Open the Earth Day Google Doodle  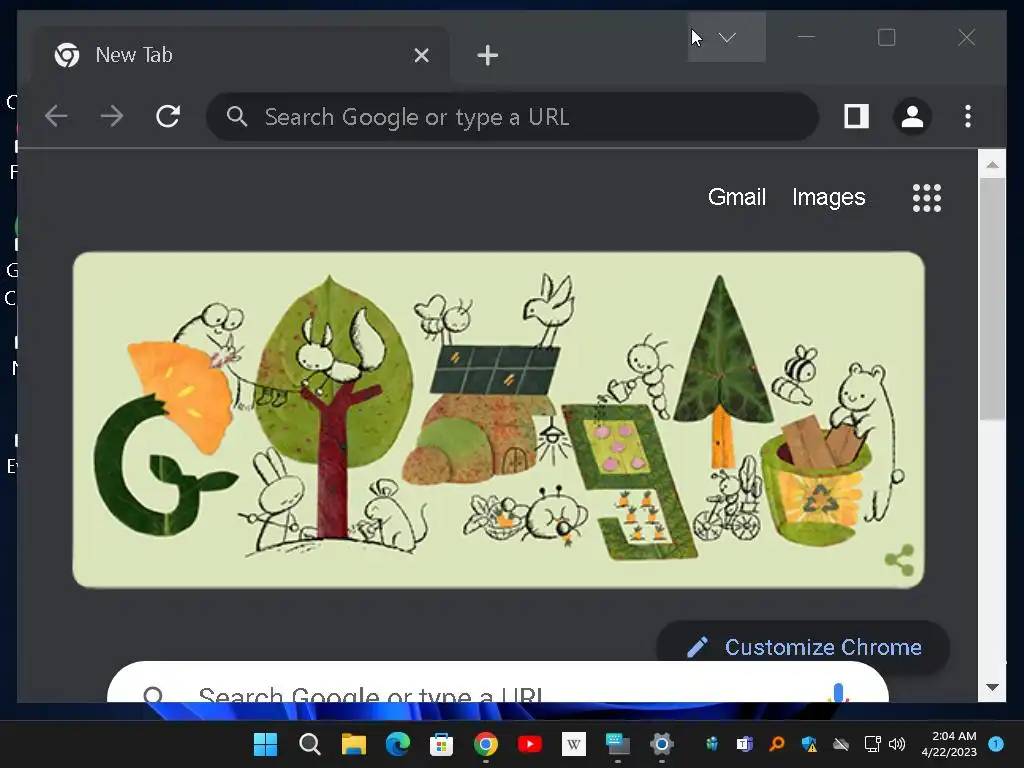[498, 420]
